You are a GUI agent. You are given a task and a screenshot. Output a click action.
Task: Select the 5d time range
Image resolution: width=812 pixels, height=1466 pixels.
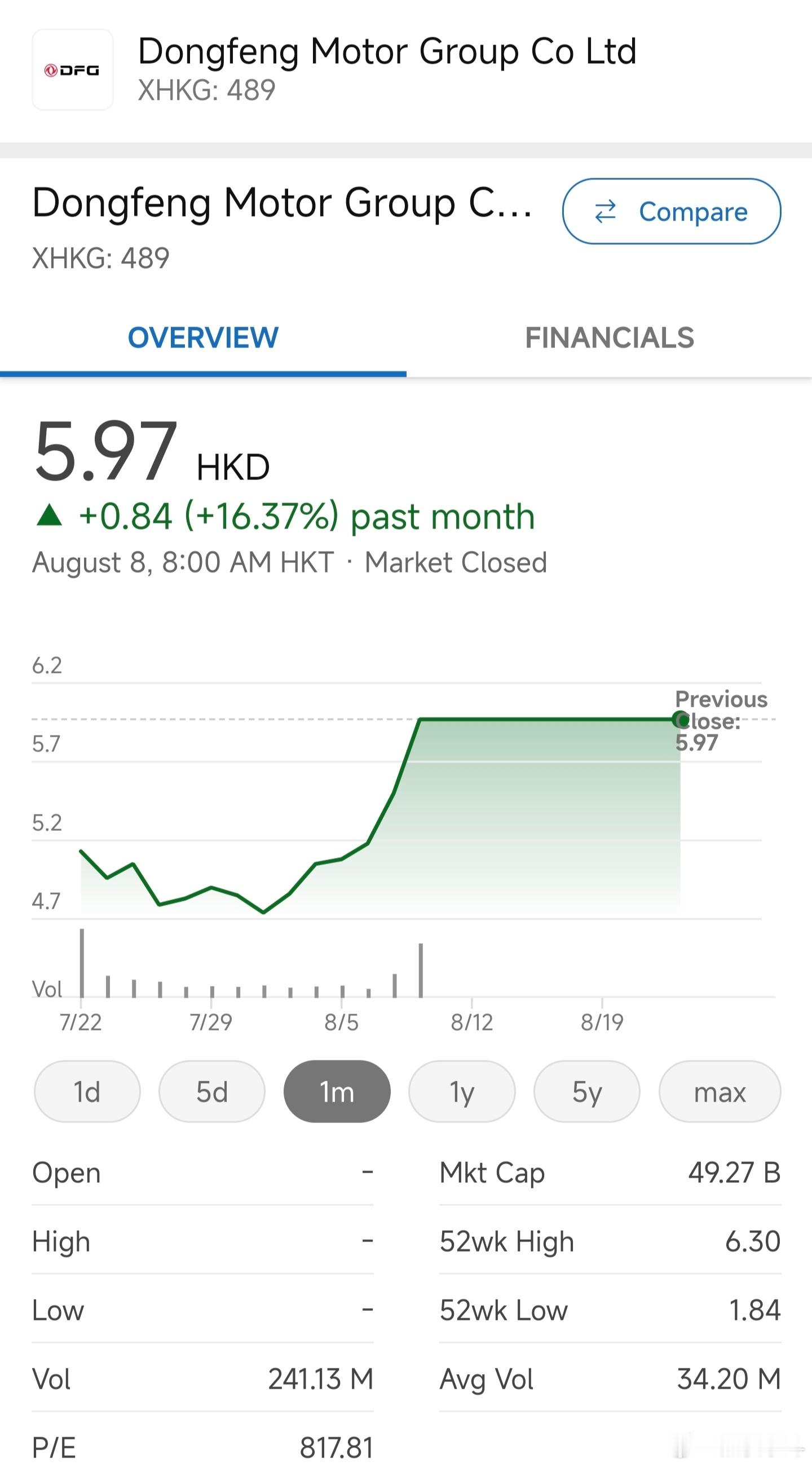pos(211,1091)
